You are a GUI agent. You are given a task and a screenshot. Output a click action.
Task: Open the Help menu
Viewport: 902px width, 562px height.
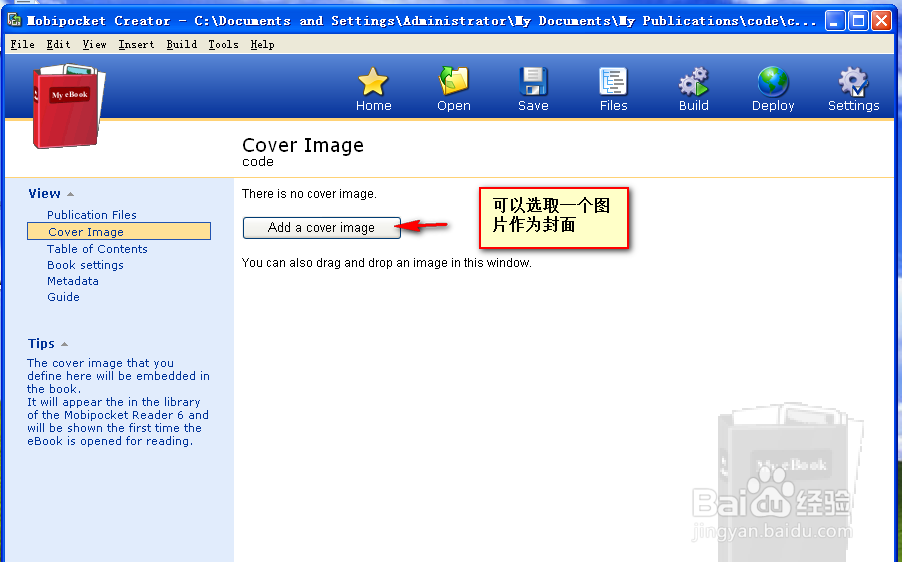(x=262, y=44)
